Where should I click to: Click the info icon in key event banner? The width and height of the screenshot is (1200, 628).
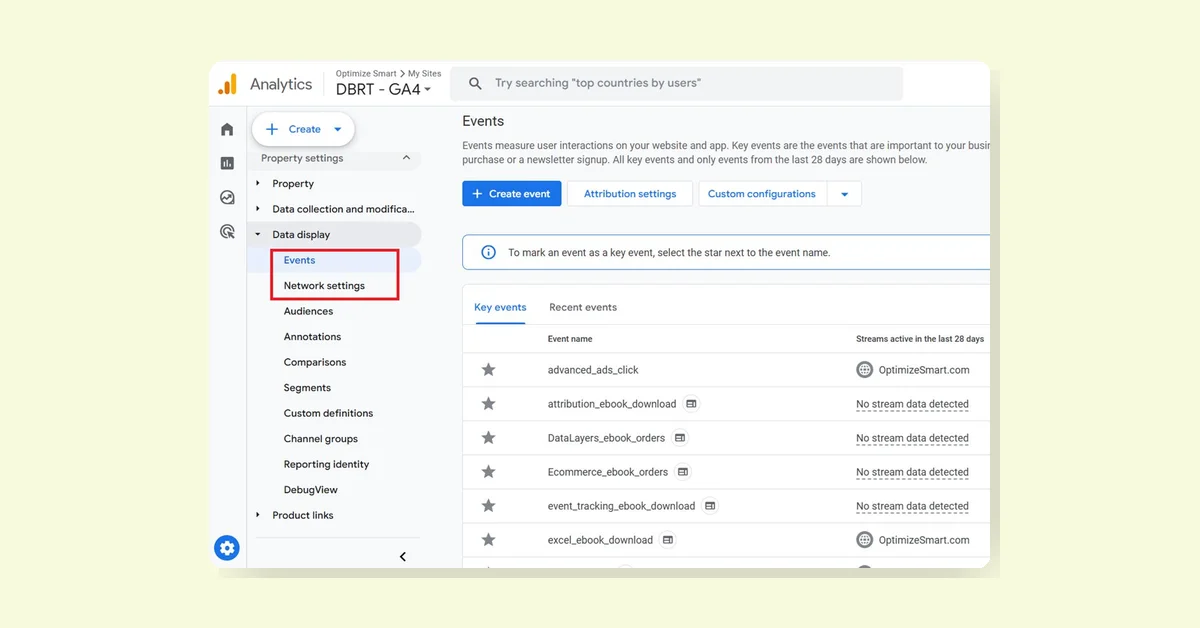tap(489, 253)
